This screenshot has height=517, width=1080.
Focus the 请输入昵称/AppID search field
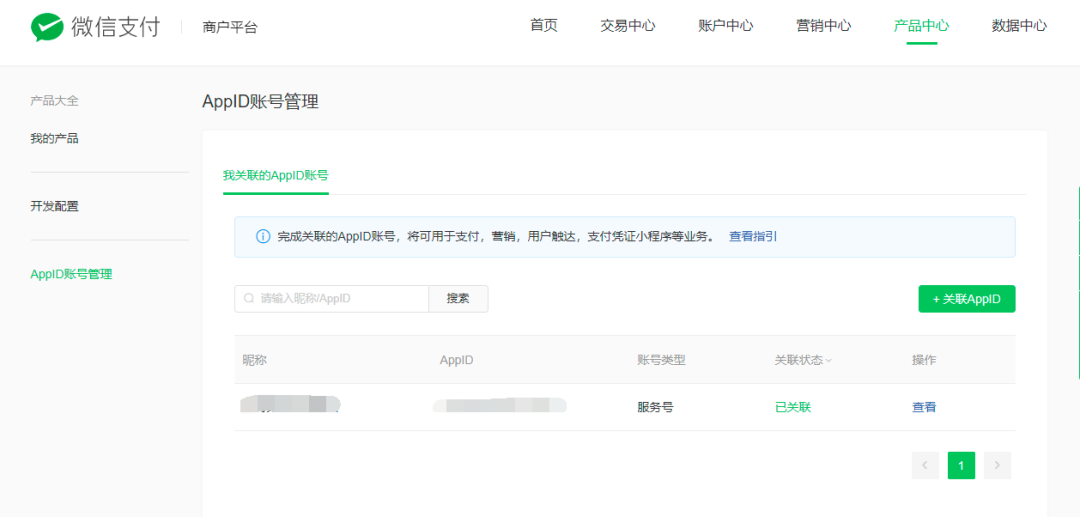click(331, 299)
